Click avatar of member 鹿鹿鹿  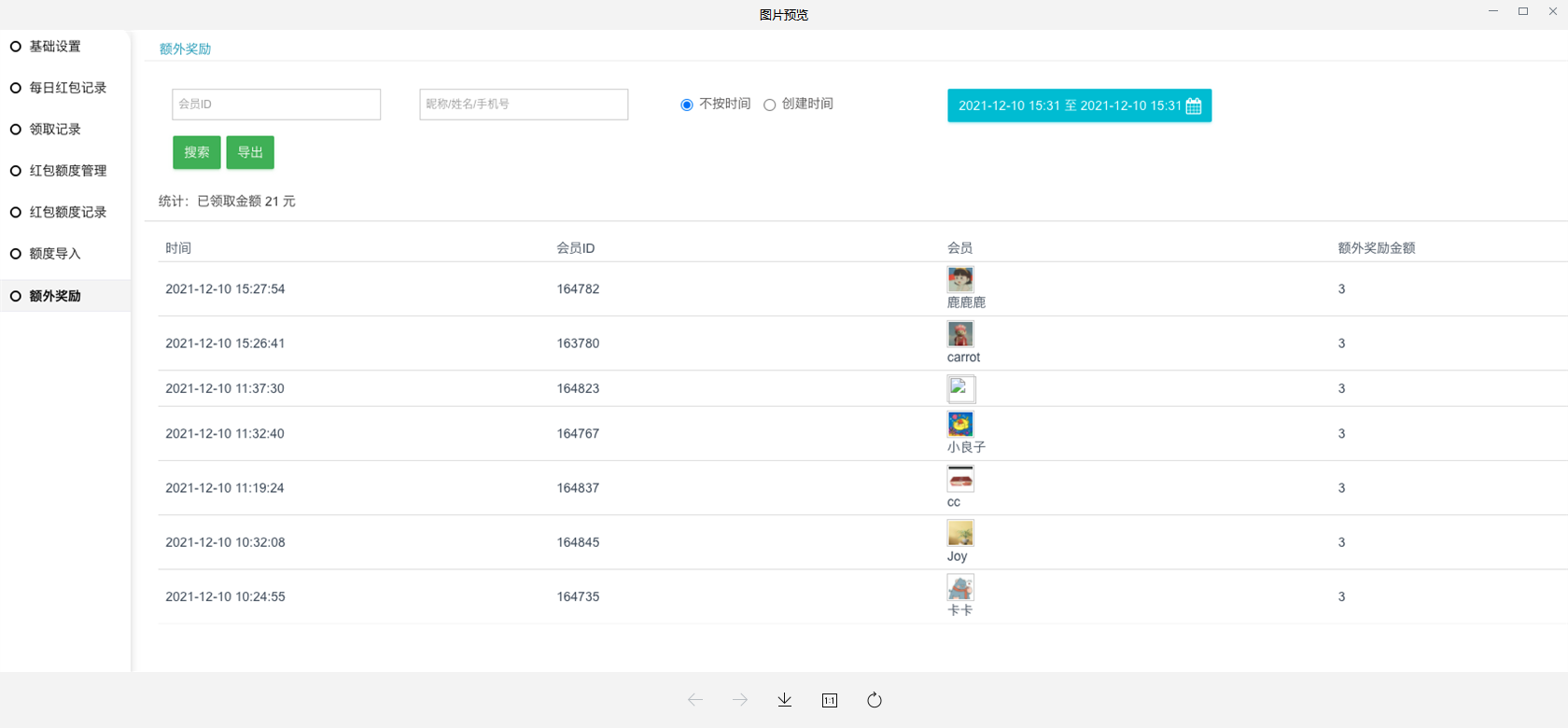(960, 279)
